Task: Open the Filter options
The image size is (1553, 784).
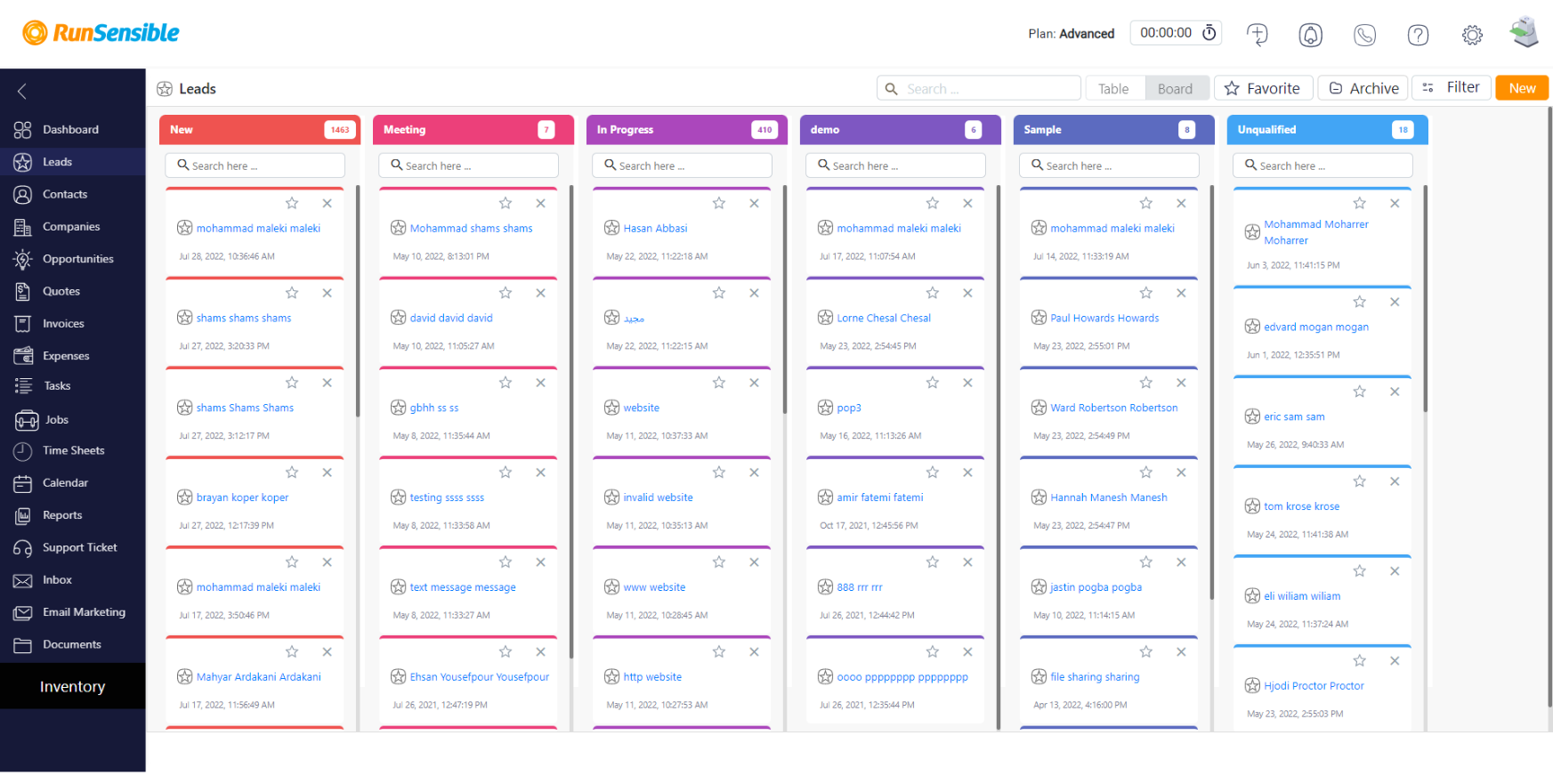Action: tap(1452, 87)
